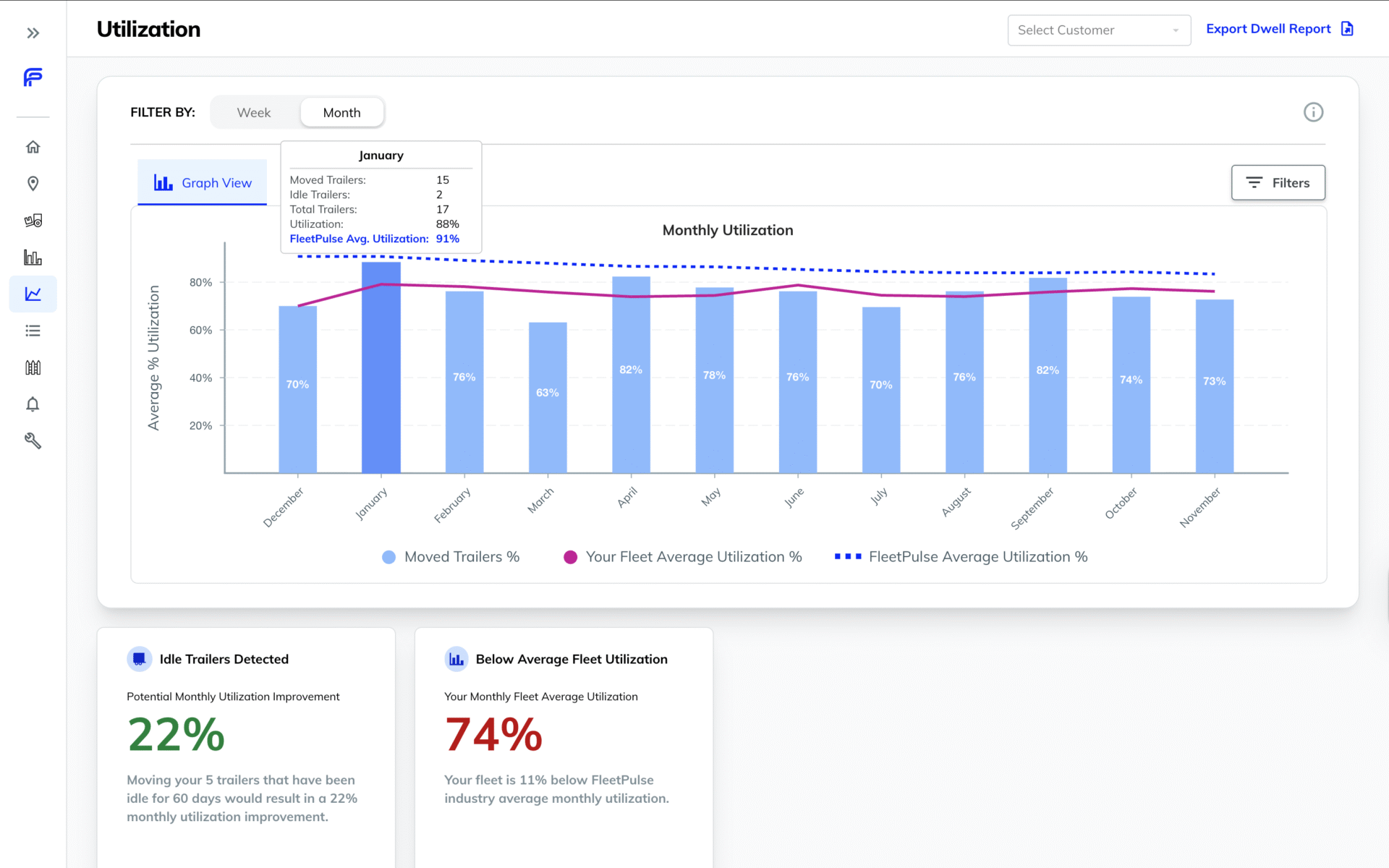Screen dimensions: 1389x868
Task: Expand the sidebar with the double-arrow chevron
Action: click(x=33, y=33)
